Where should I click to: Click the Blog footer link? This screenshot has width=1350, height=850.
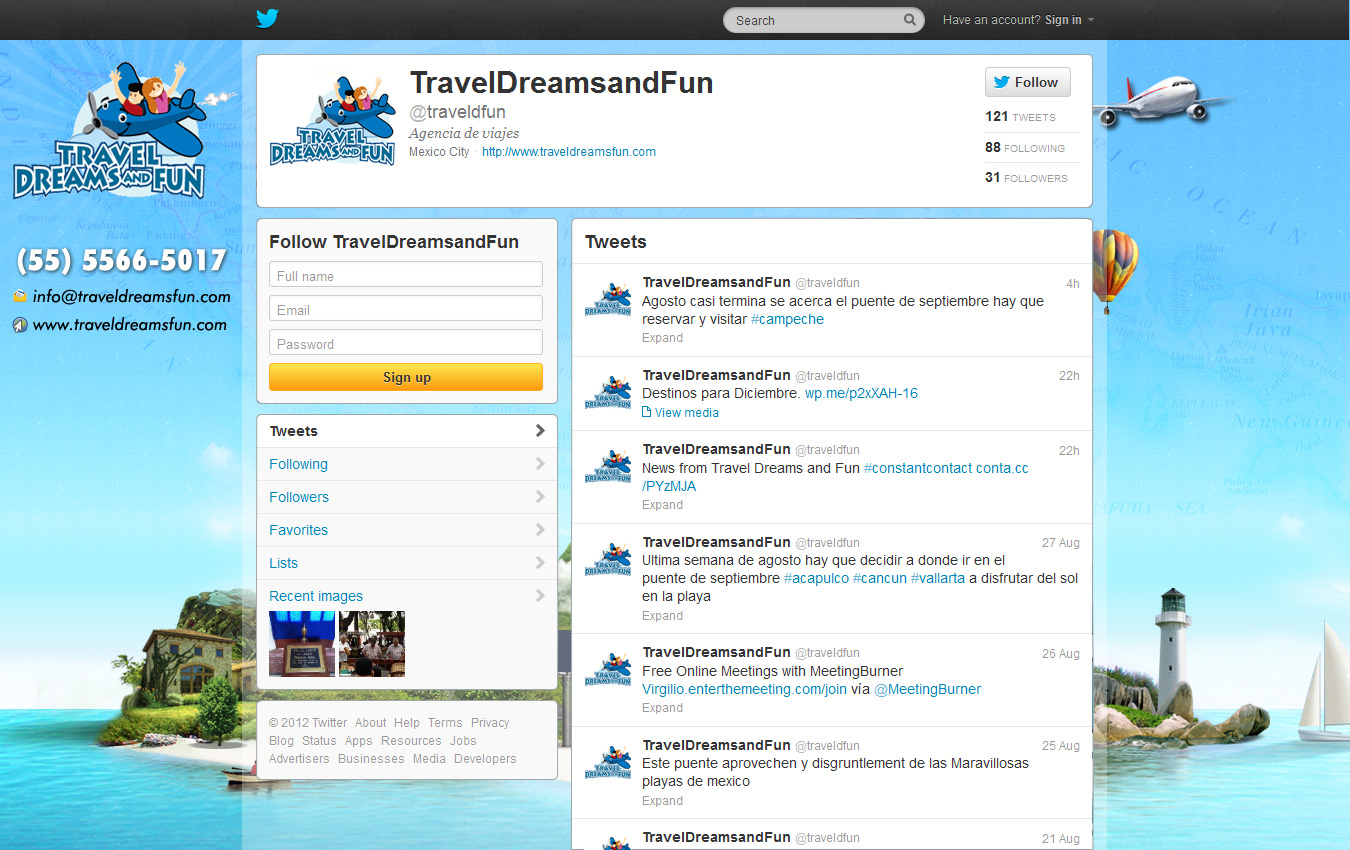coord(281,741)
